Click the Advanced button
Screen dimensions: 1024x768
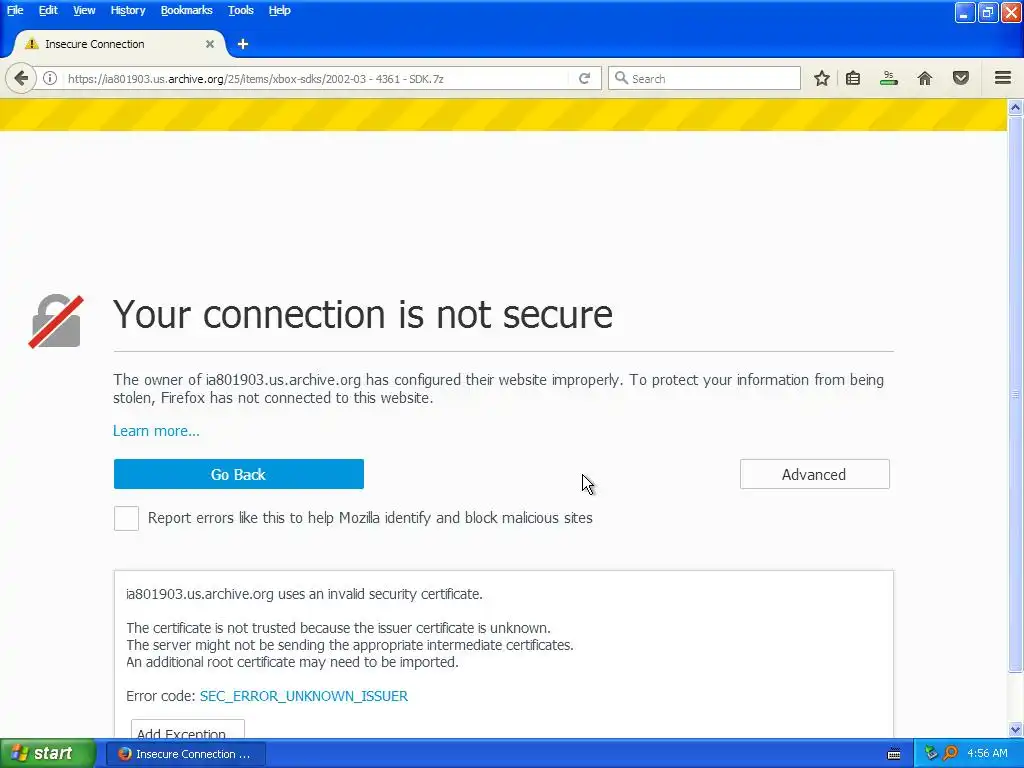[814, 474]
